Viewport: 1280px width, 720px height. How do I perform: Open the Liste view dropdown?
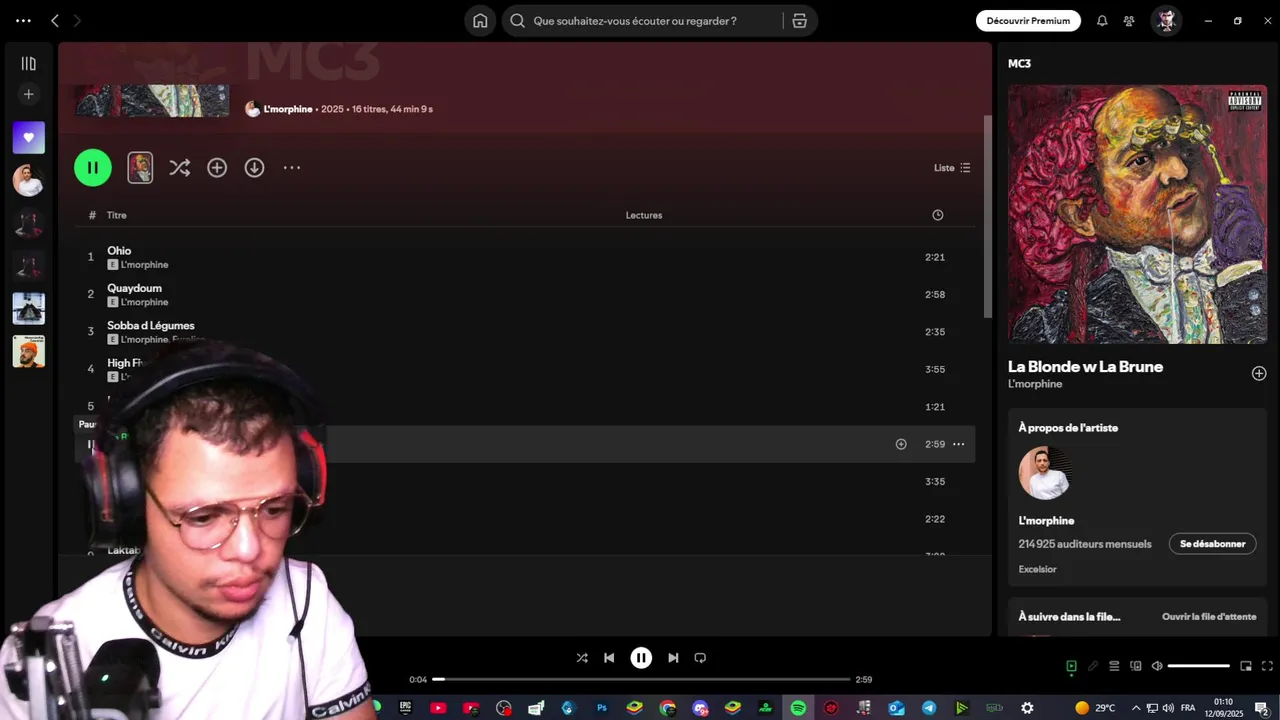952,168
